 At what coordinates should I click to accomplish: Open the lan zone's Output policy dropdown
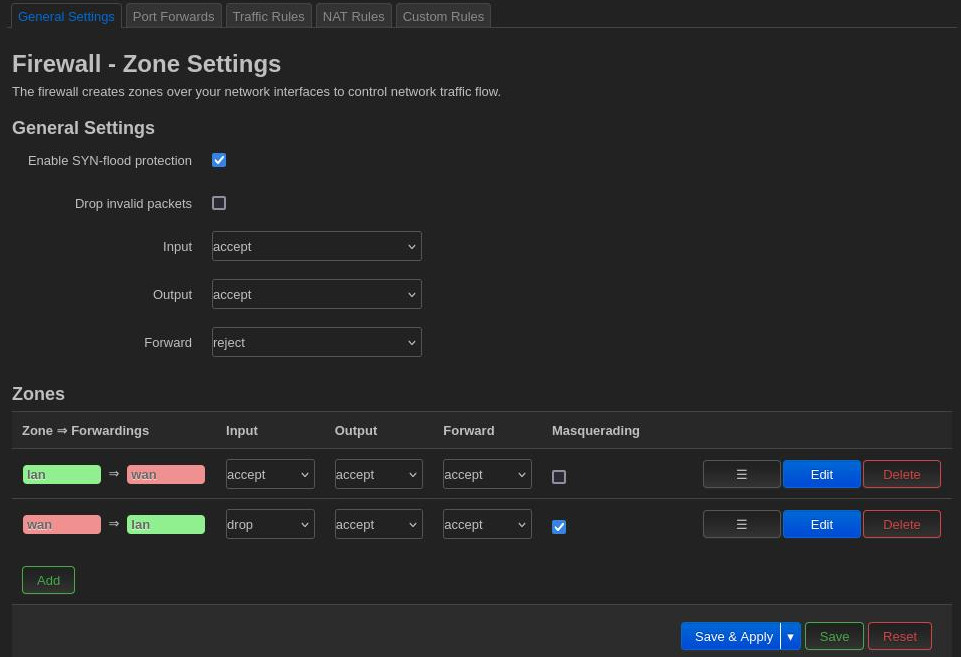click(x=378, y=474)
